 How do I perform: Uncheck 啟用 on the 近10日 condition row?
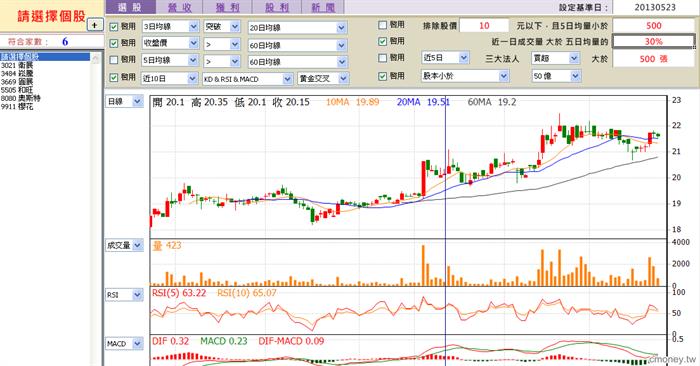point(114,78)
